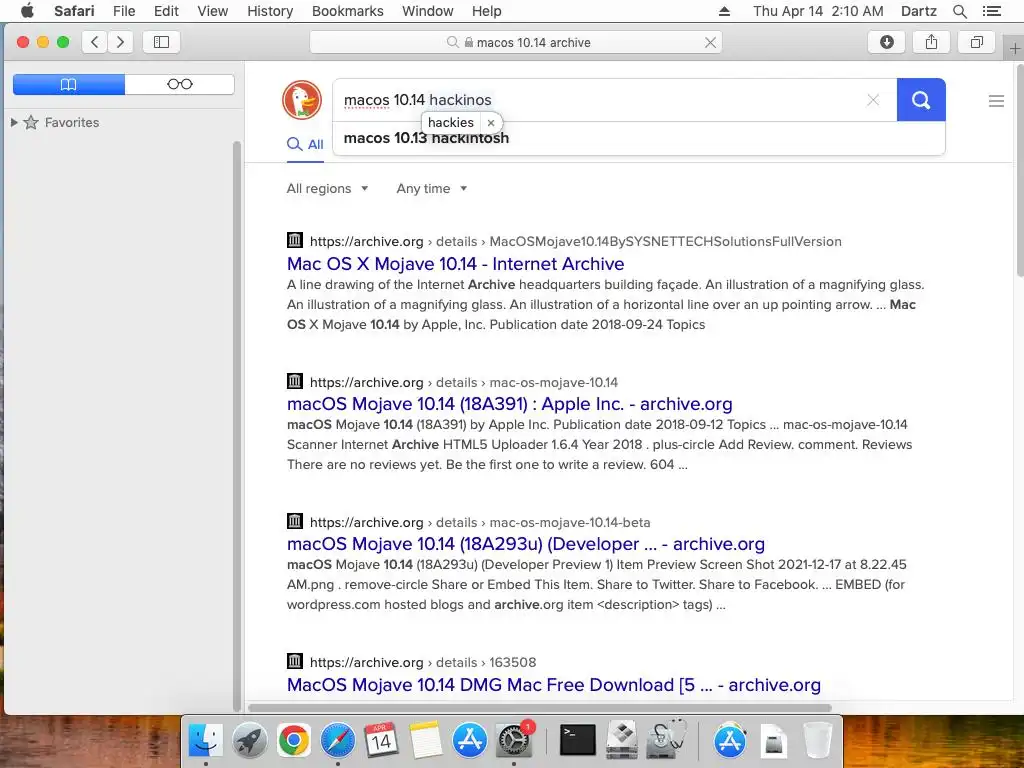The image size is (1024, 768).
Task: Open a new tab with plus button
Action: [1014, 49]
